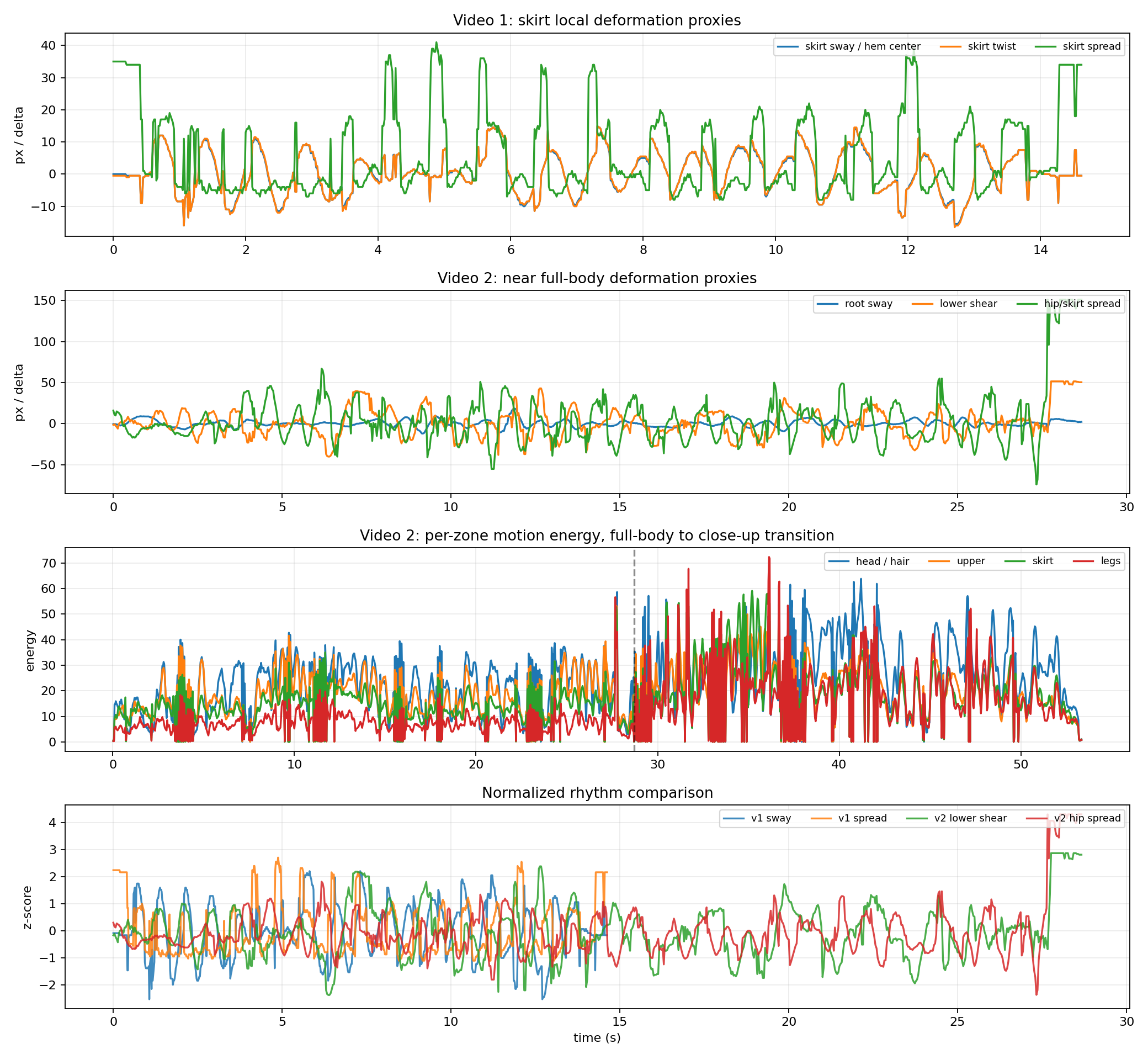Click the "−2" tick on the z-score axis

tap(47, 985)
